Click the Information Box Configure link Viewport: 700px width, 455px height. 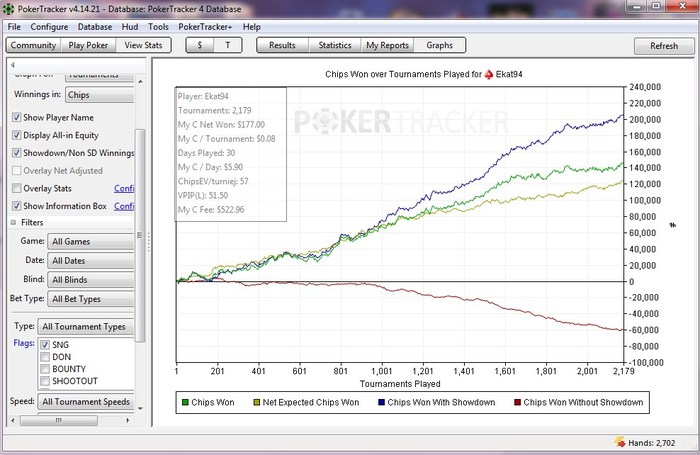[x=124, y=206]
